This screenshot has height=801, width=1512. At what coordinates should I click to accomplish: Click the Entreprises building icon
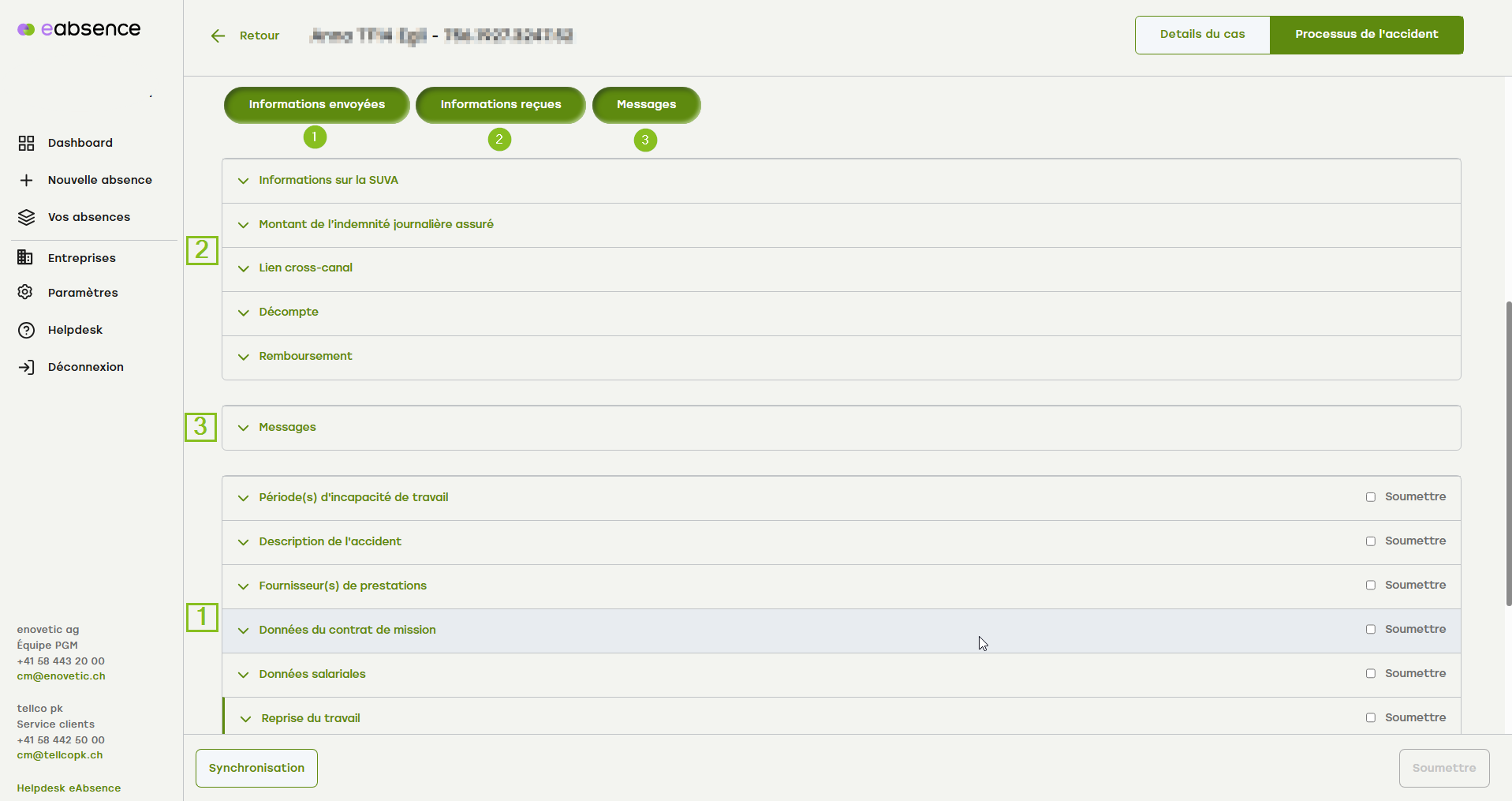click(26, 258)
